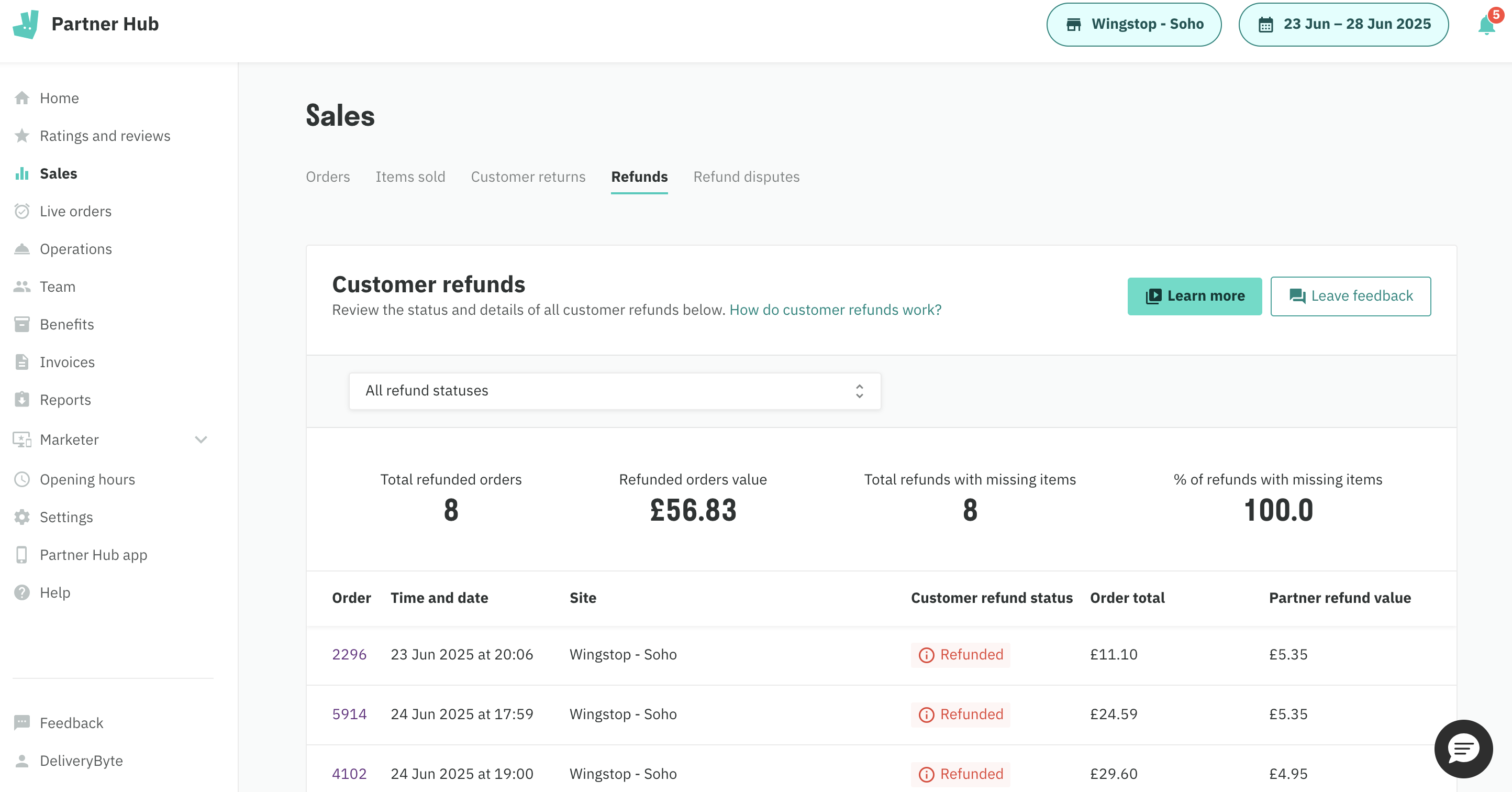Open notifications via the bell icon
Screen dimensions: 1512x792
point(1486,24)
